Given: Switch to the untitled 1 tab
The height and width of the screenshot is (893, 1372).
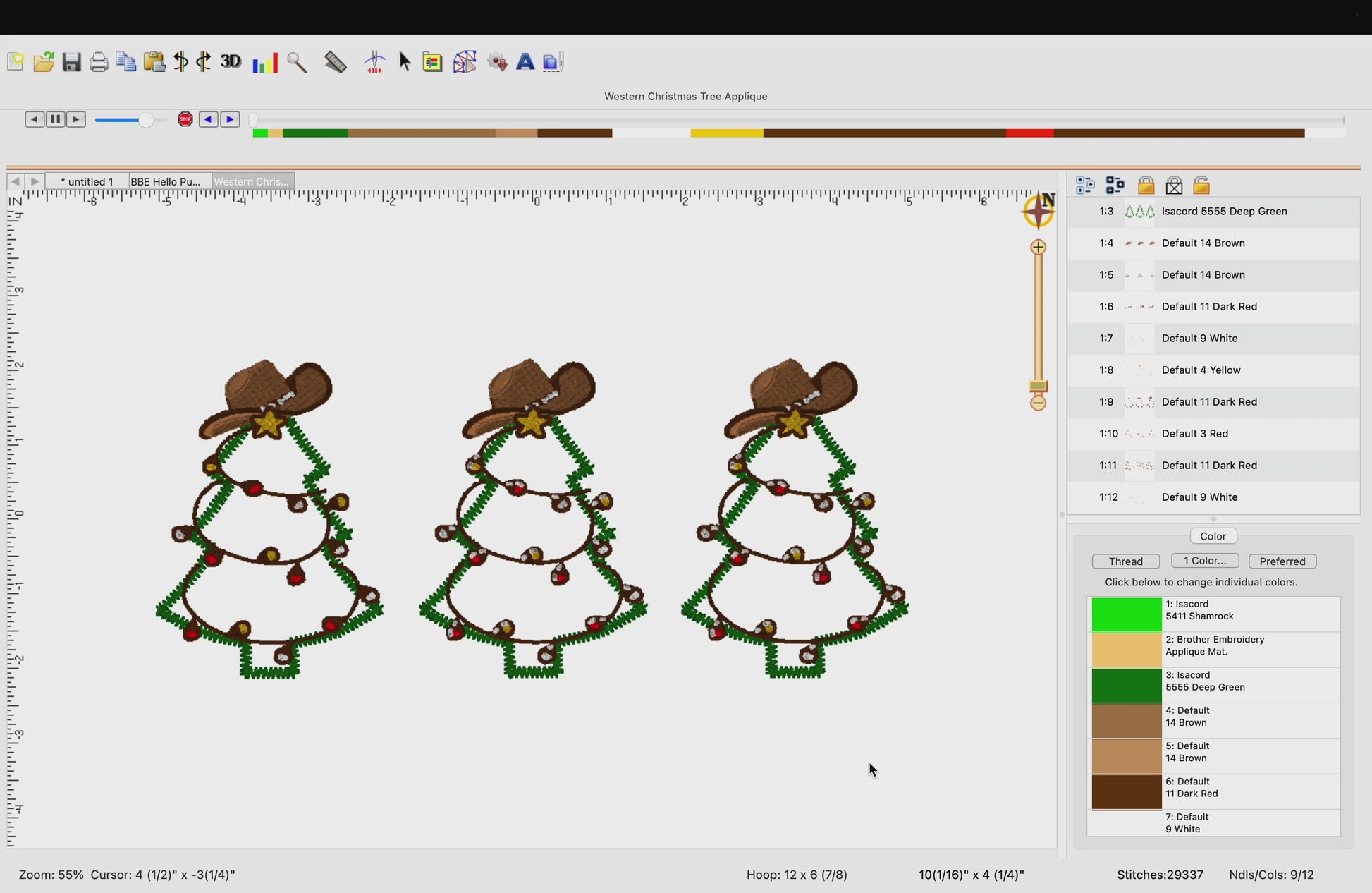Looking at the screenshot, I should pyautogui.click(x=87, y=181).
